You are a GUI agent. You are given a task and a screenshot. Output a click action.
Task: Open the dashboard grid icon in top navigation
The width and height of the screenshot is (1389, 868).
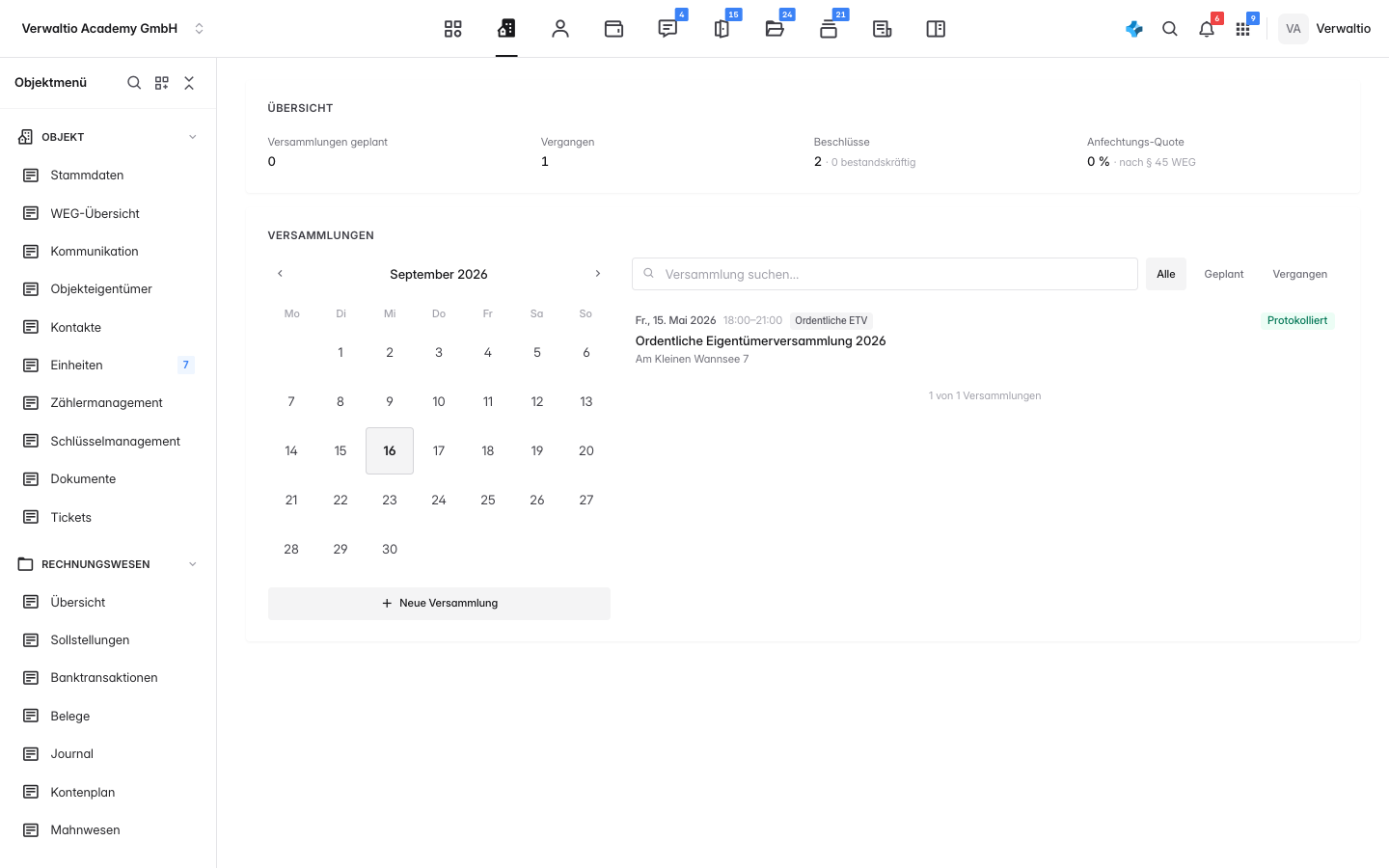[x=453, y=29]
